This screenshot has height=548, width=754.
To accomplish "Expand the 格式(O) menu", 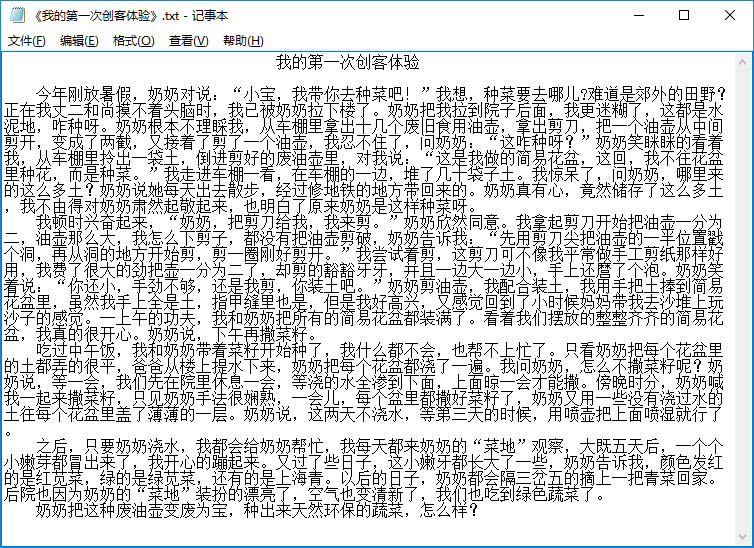I will click(x=133, y=41).
